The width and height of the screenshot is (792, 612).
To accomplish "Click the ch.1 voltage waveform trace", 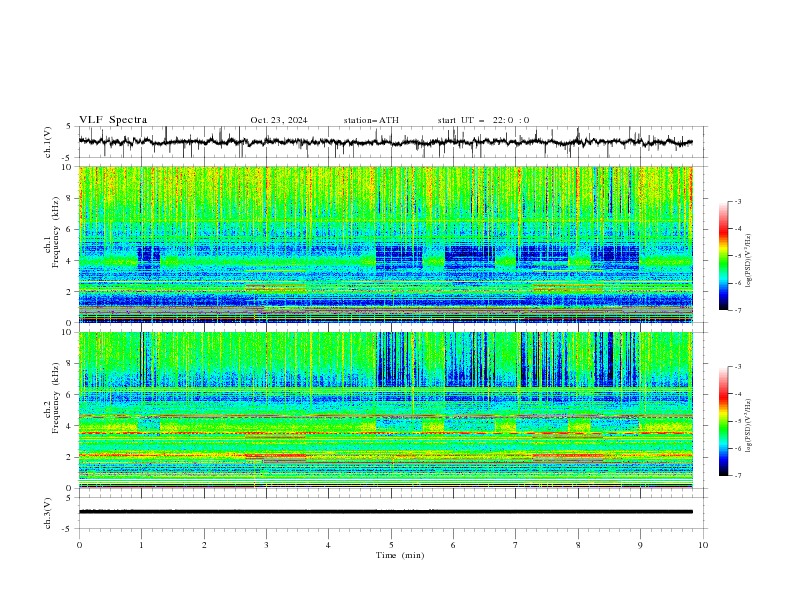I will 385,142.
